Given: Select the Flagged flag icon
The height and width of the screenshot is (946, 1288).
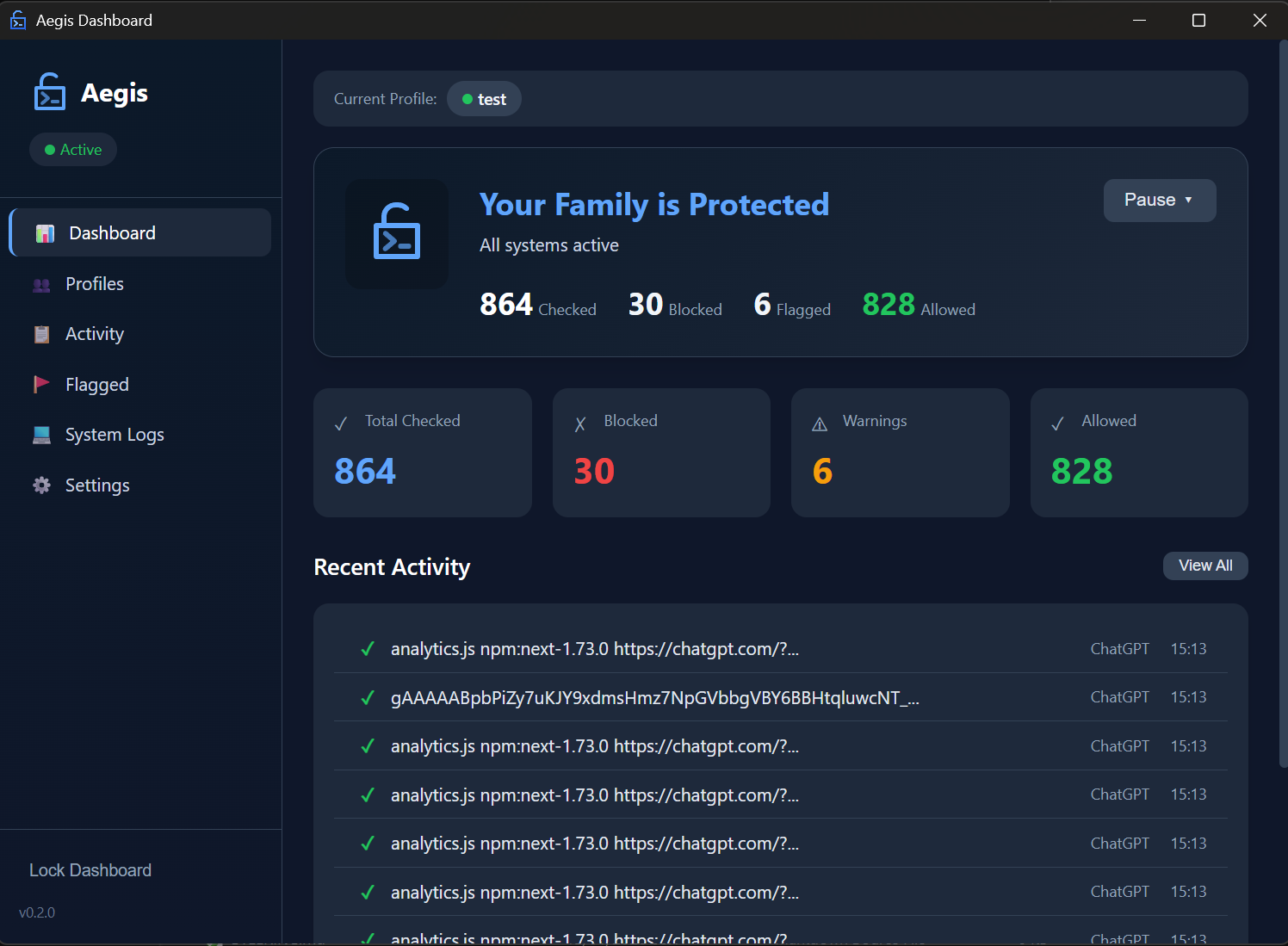Looking at the screenshot, I should pos(41,384).
